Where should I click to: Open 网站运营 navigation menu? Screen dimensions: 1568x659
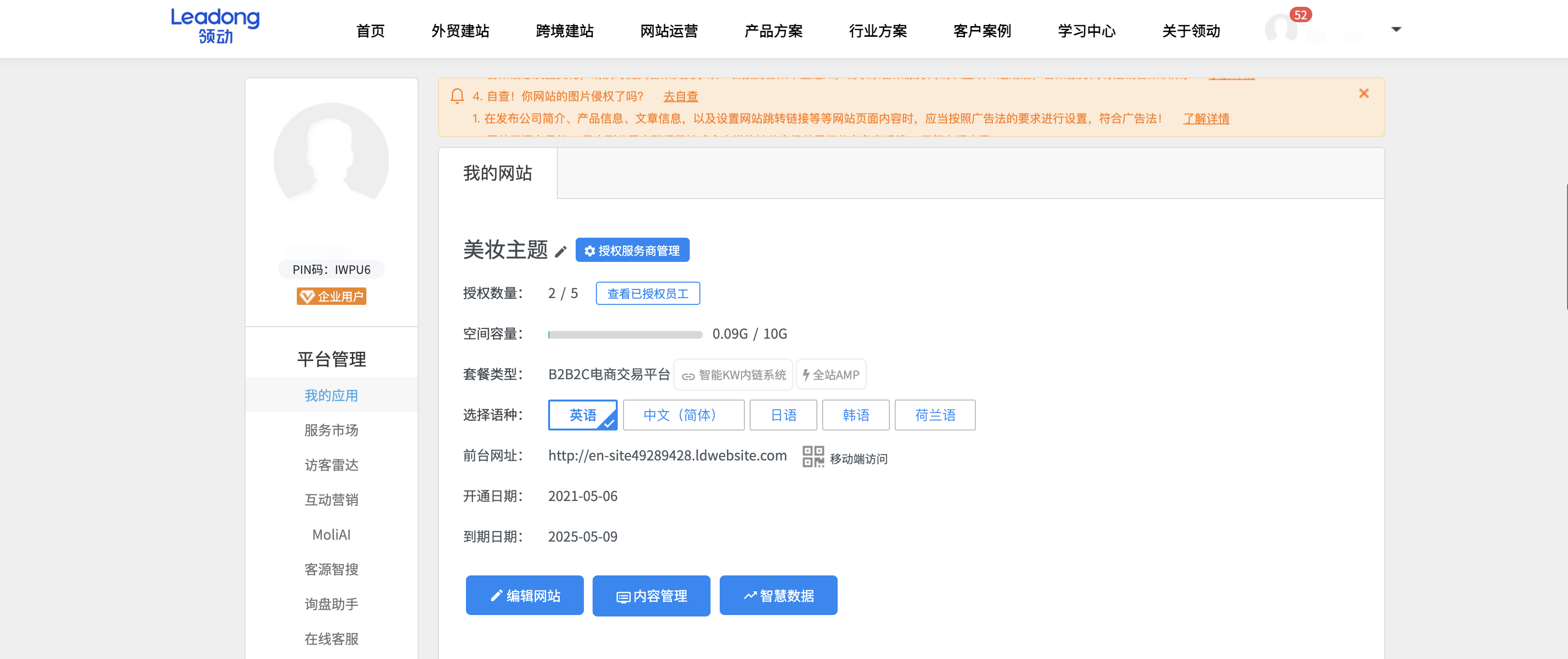tap(669, 31)
